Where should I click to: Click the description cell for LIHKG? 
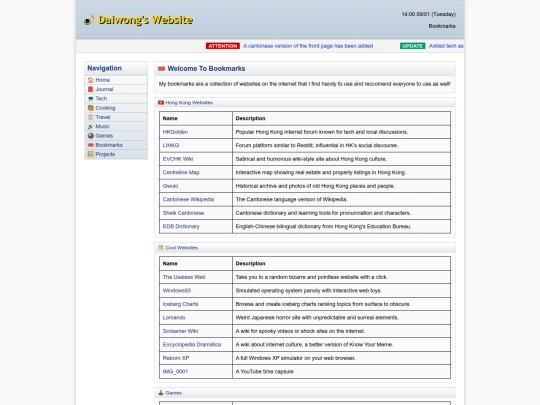[x=341, y=145]
